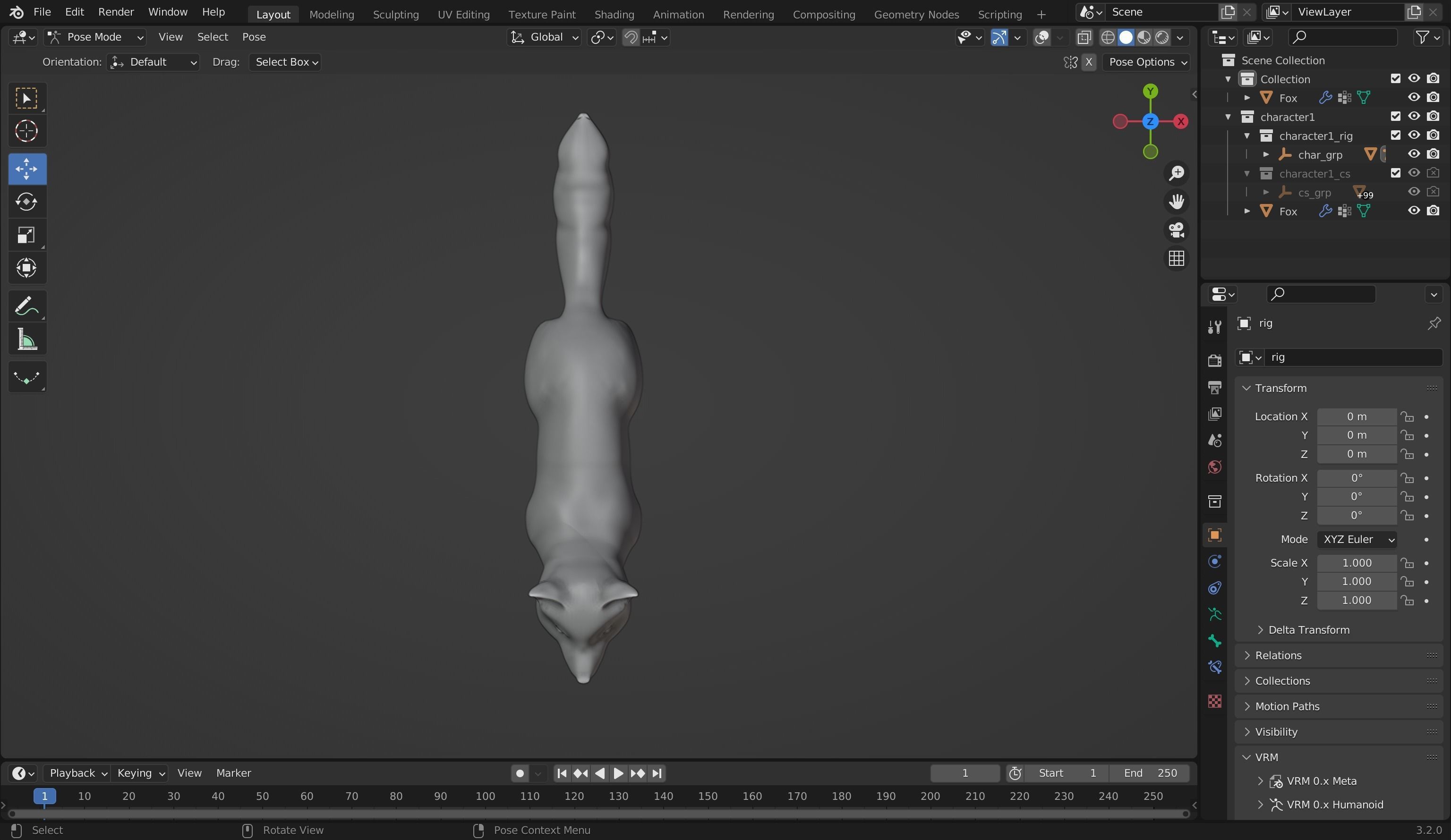1451x840 pixels.
Task: Open the XYZ Euler rotation mode dropdown
Action: pos(1357,540)
